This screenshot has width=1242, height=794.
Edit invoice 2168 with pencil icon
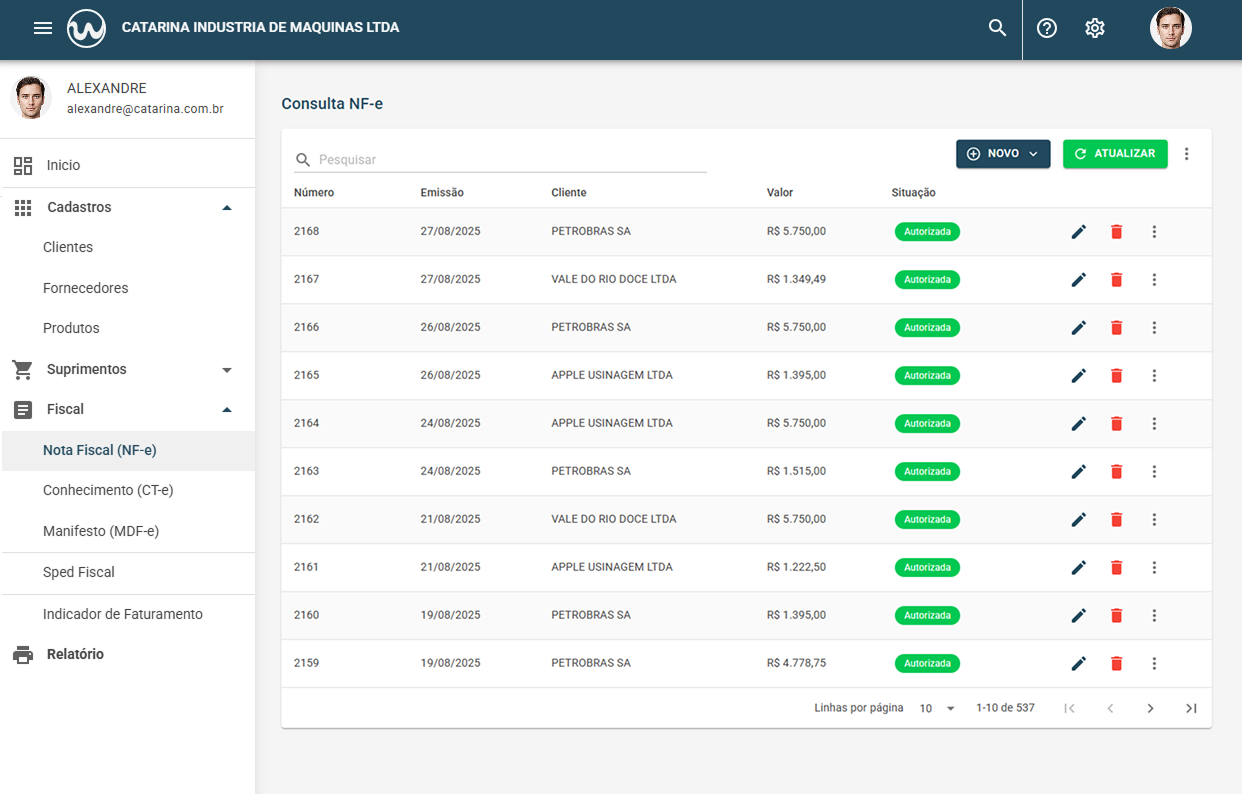tap(1078, 232)
